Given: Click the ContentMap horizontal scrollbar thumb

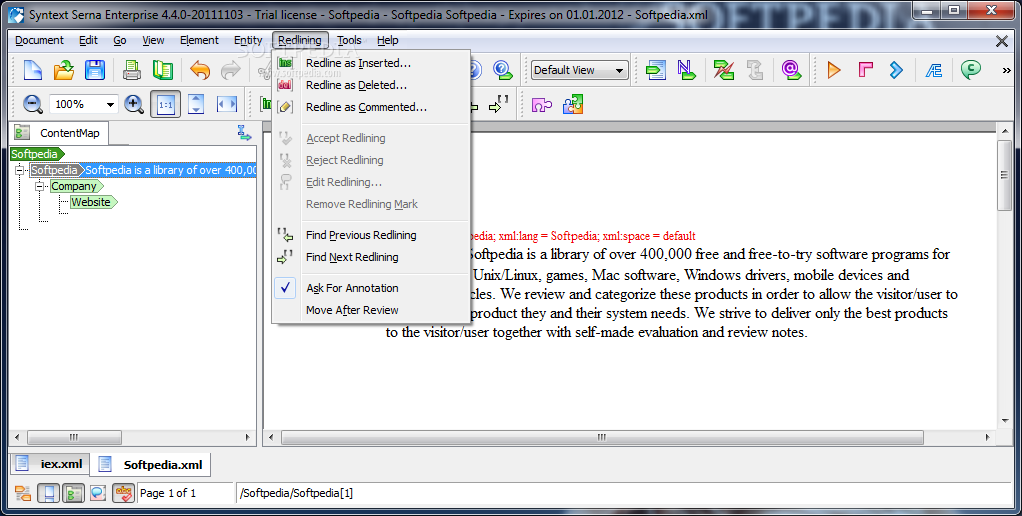Looking at the screenshot, I should (74, 438).
